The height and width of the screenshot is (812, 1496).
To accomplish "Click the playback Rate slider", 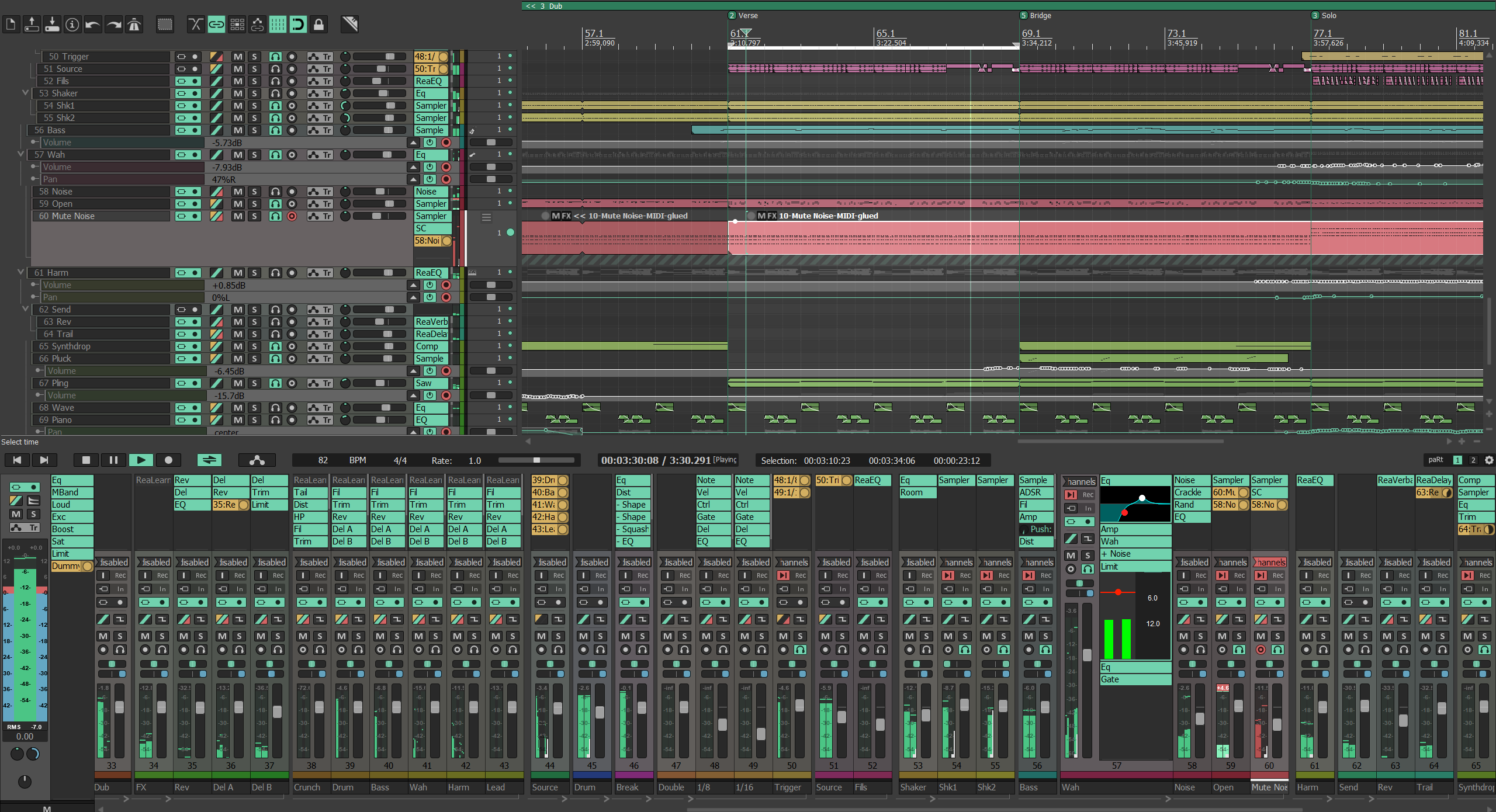I will [x=536, y=460].
